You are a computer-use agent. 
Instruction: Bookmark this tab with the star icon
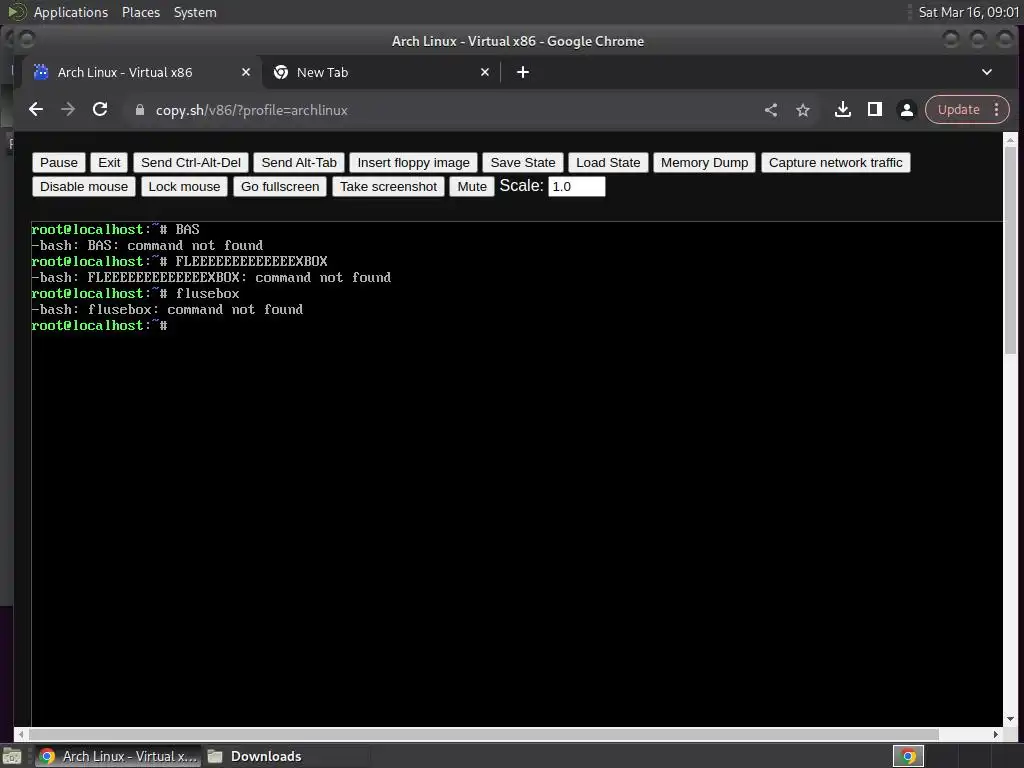(803, 110)
